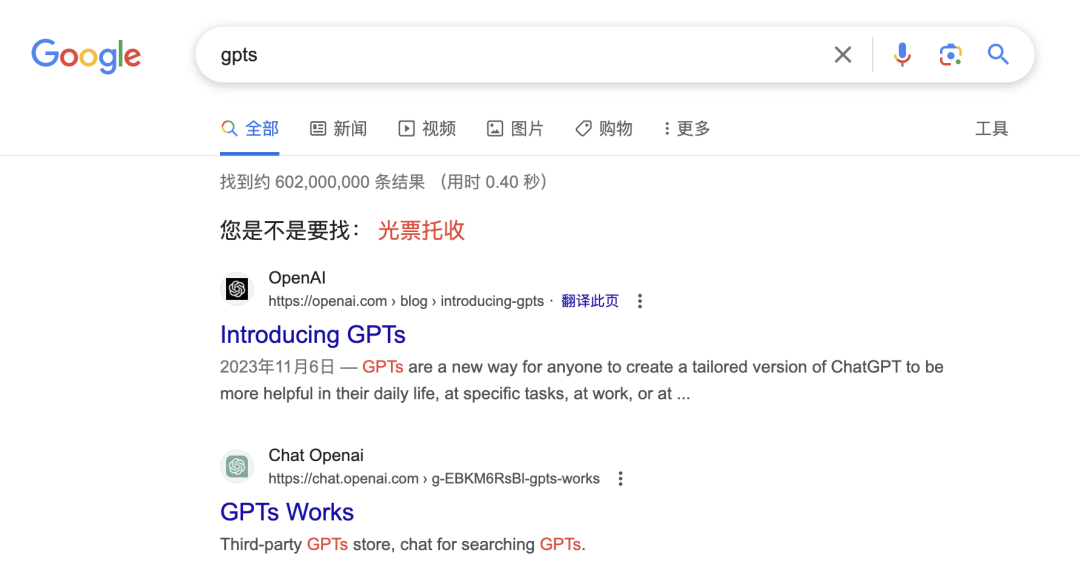Submit search with magnifier icon
Screen dimensions: 1080x584
[998, 54]
